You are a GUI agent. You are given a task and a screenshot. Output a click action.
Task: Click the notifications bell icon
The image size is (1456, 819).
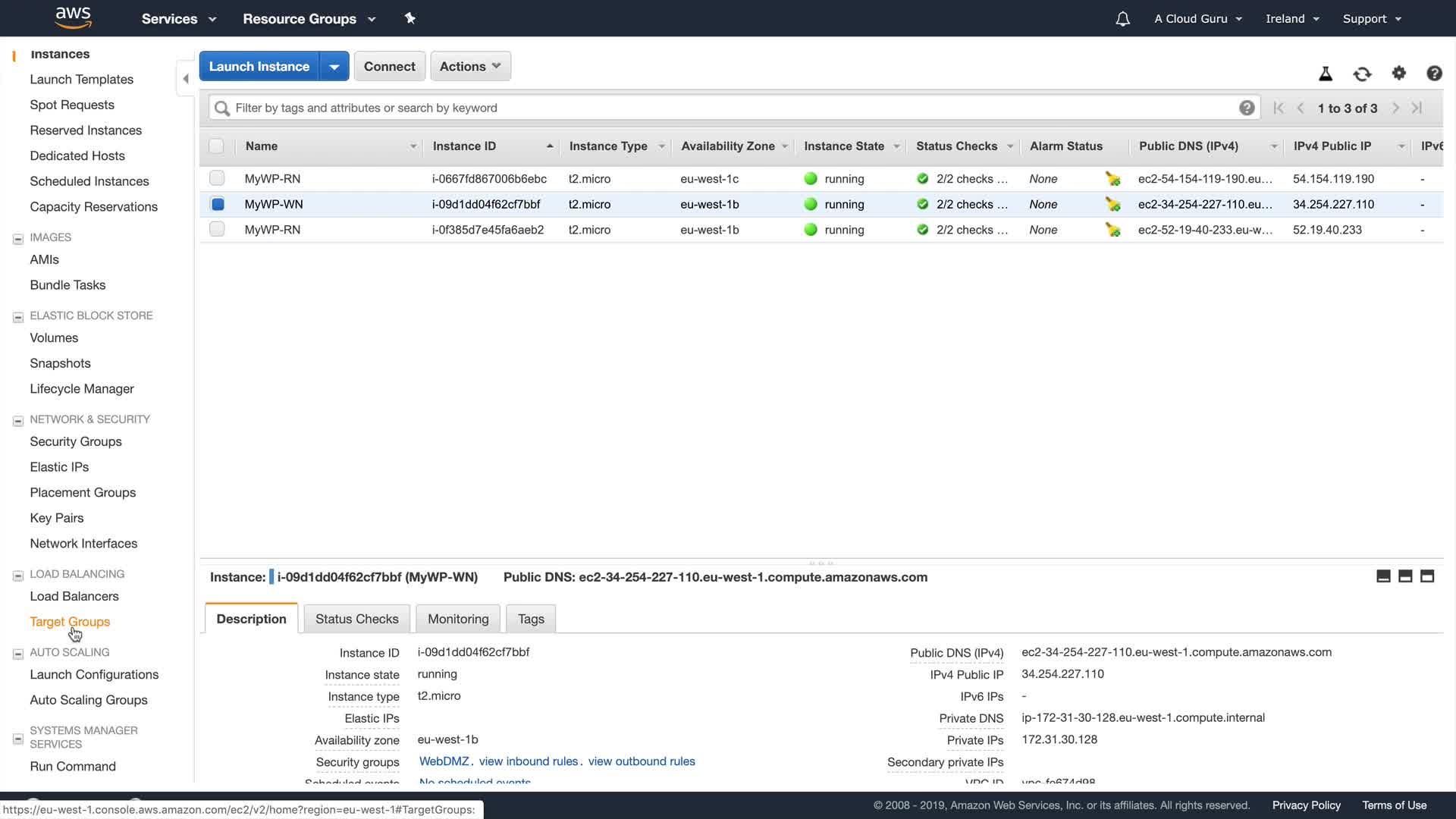(1122, 19)
